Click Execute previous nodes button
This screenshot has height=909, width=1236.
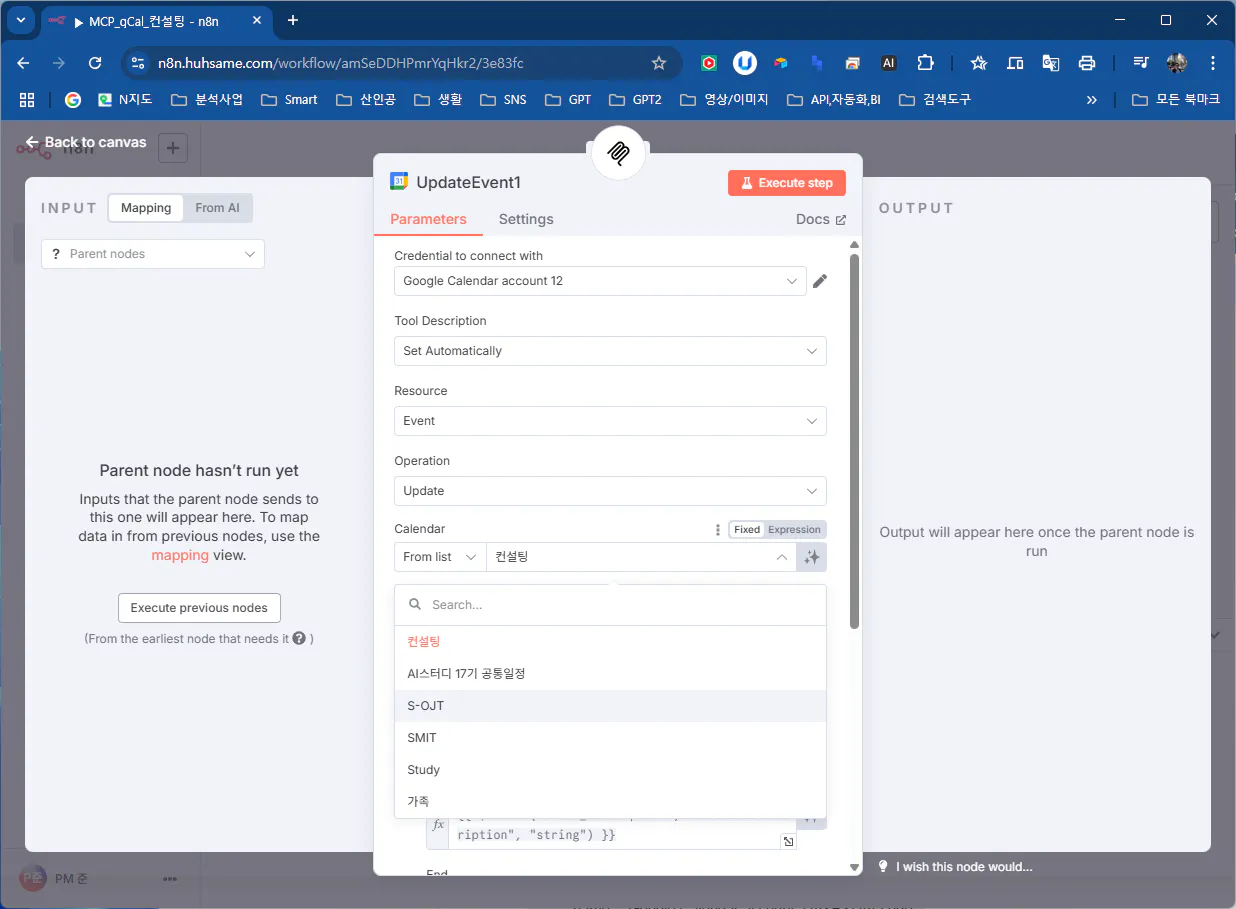coord(199,608)
